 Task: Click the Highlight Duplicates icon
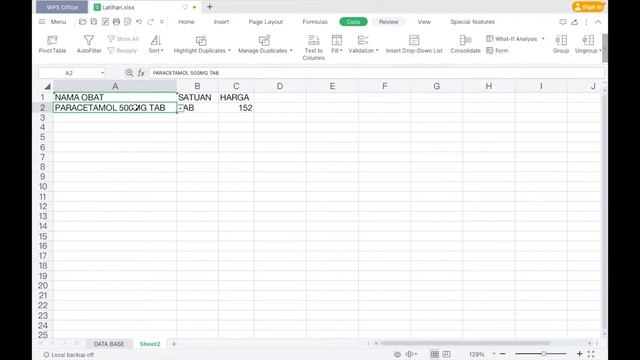(201, 40)
